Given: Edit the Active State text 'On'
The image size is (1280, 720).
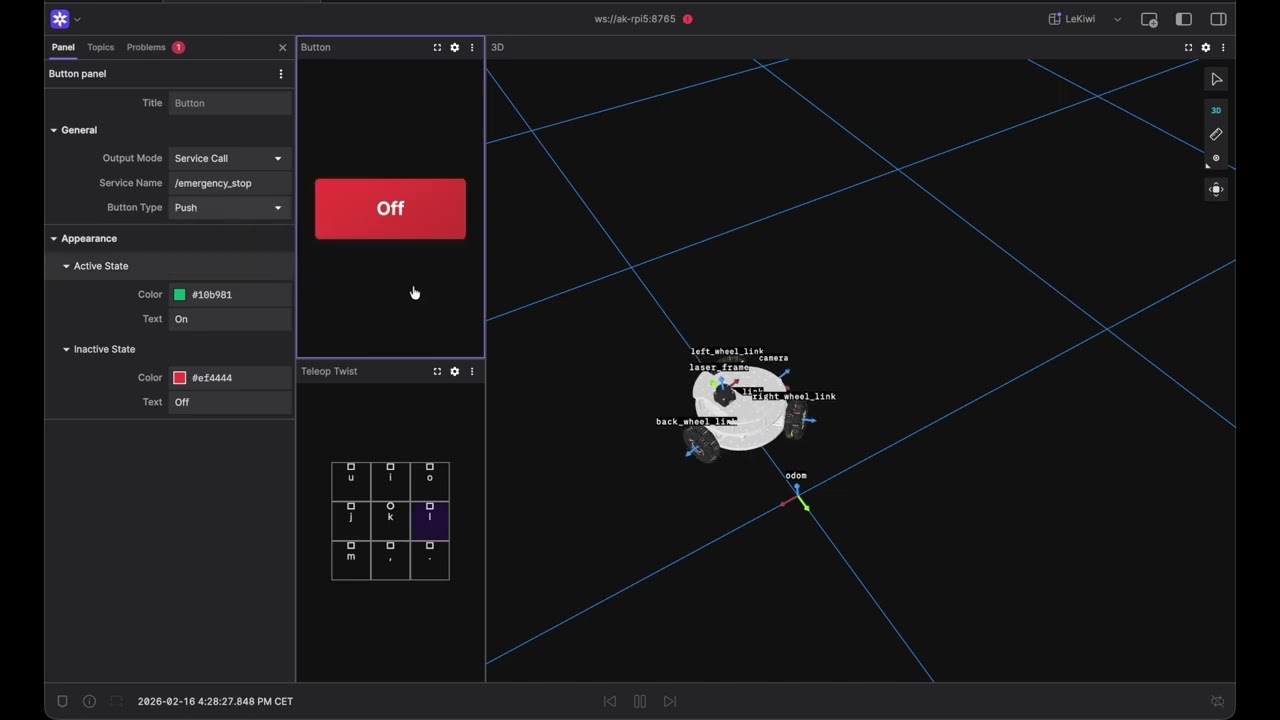Looking at the screenshot, I should click(x=230, y=319).
